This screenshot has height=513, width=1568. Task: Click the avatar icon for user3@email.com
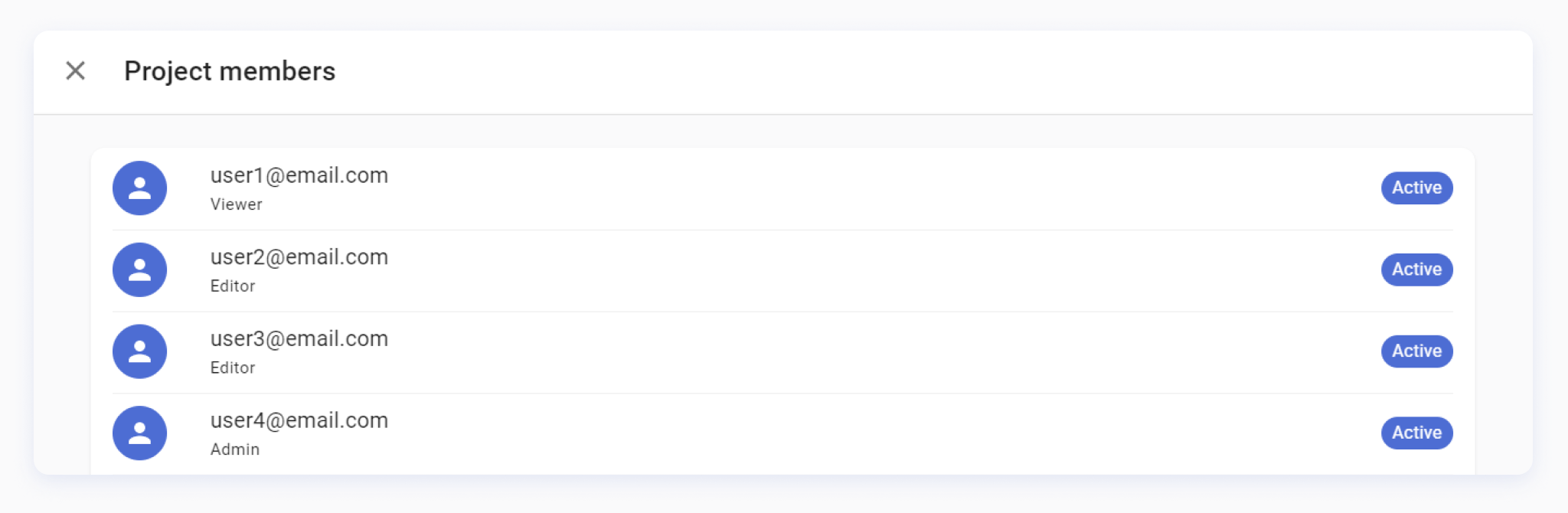[x=139, y=351]
